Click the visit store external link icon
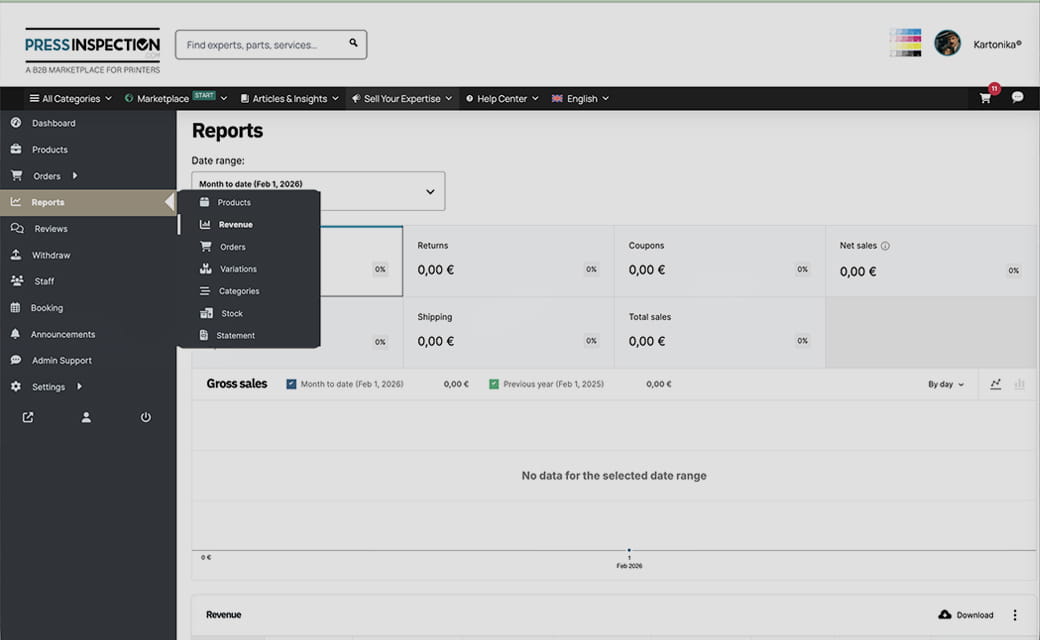 pyautogui.click(x=28, y=417)
